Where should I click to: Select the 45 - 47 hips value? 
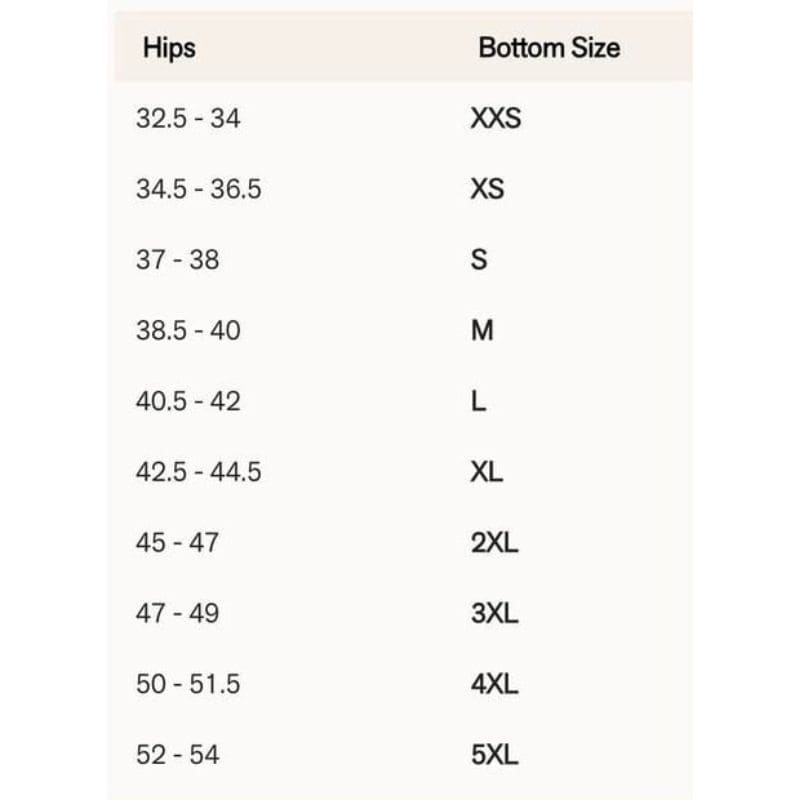[177, 543]
